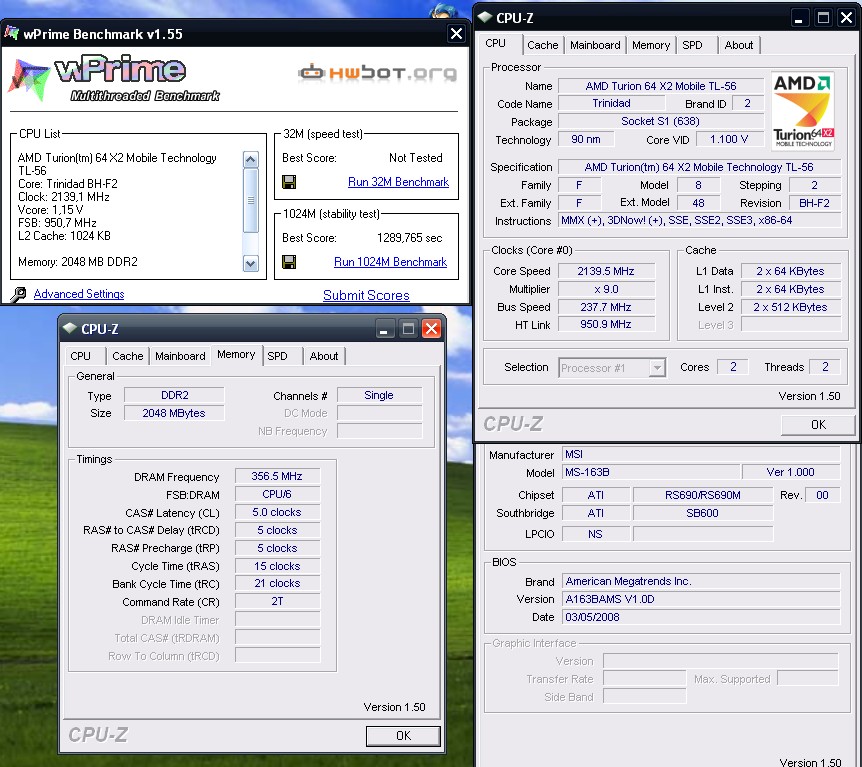Screen dimensions: 862x767
Task: Click the Southbridge SB600 field
Action: [x=703, y=513]
